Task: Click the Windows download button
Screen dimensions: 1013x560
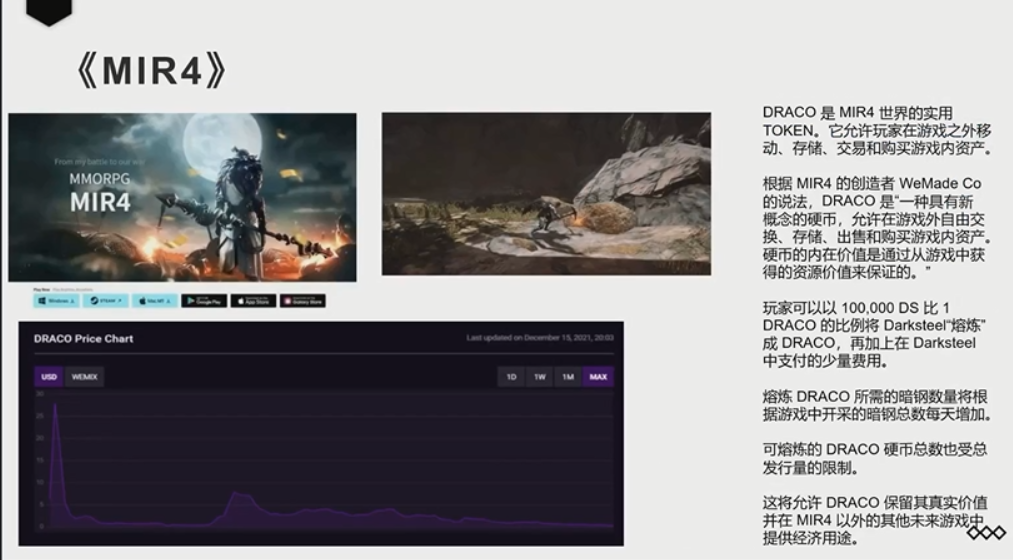Action: (x=56, y=301)
